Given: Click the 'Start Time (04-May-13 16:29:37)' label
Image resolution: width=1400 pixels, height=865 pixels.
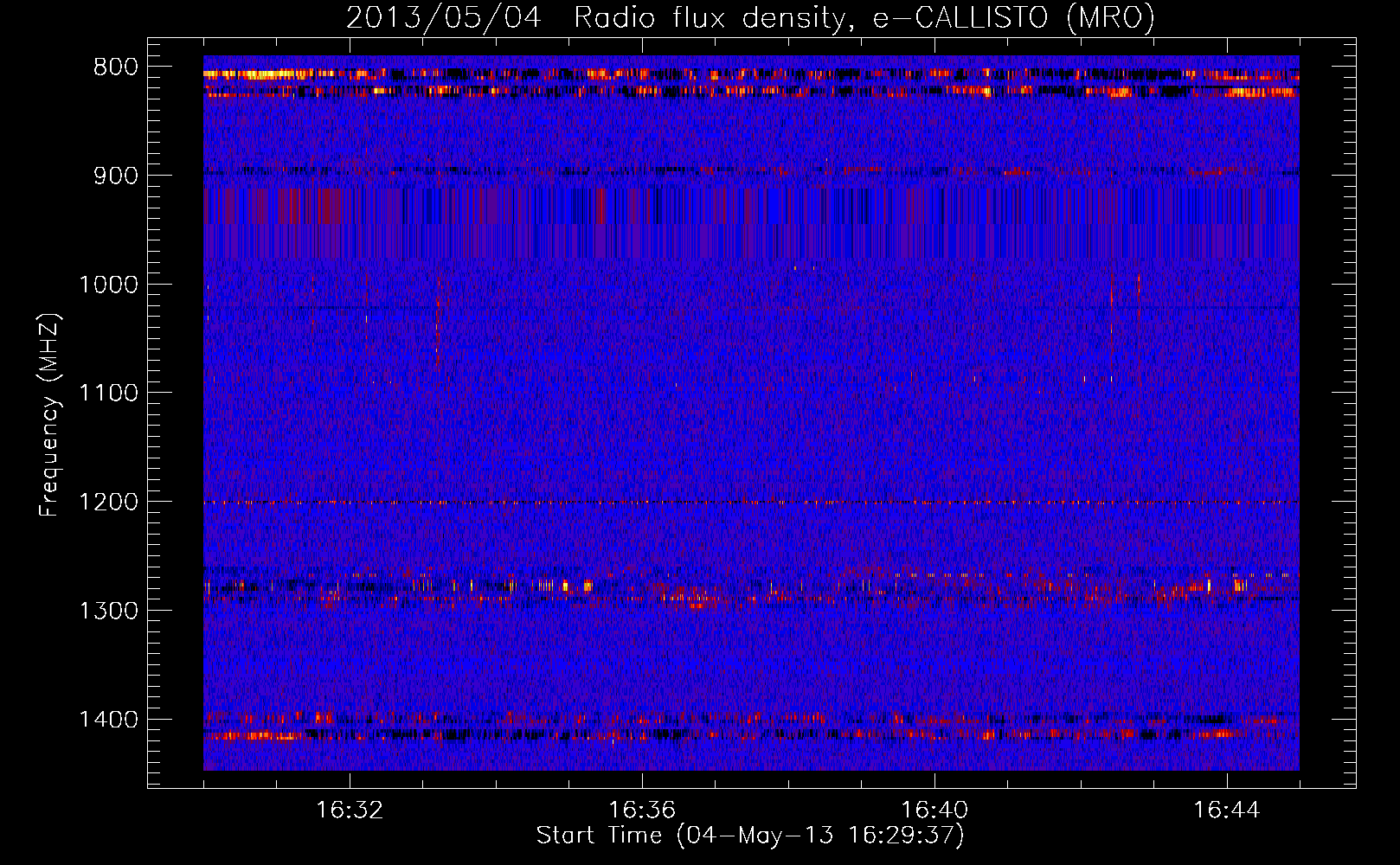Looking at the screenshot, I should [750, 836].
